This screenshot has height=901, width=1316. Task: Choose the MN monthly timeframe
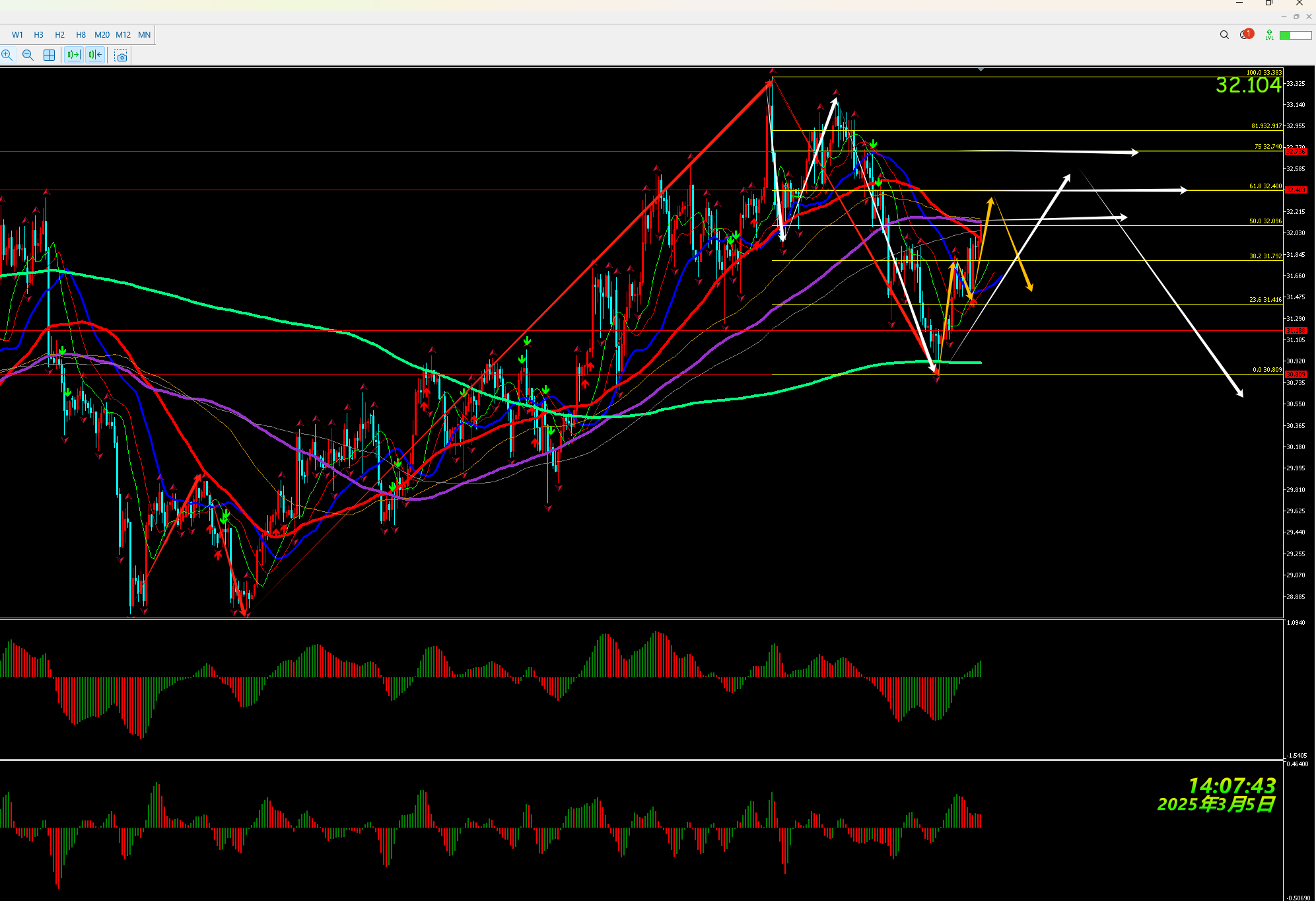(x=144, y=35)
